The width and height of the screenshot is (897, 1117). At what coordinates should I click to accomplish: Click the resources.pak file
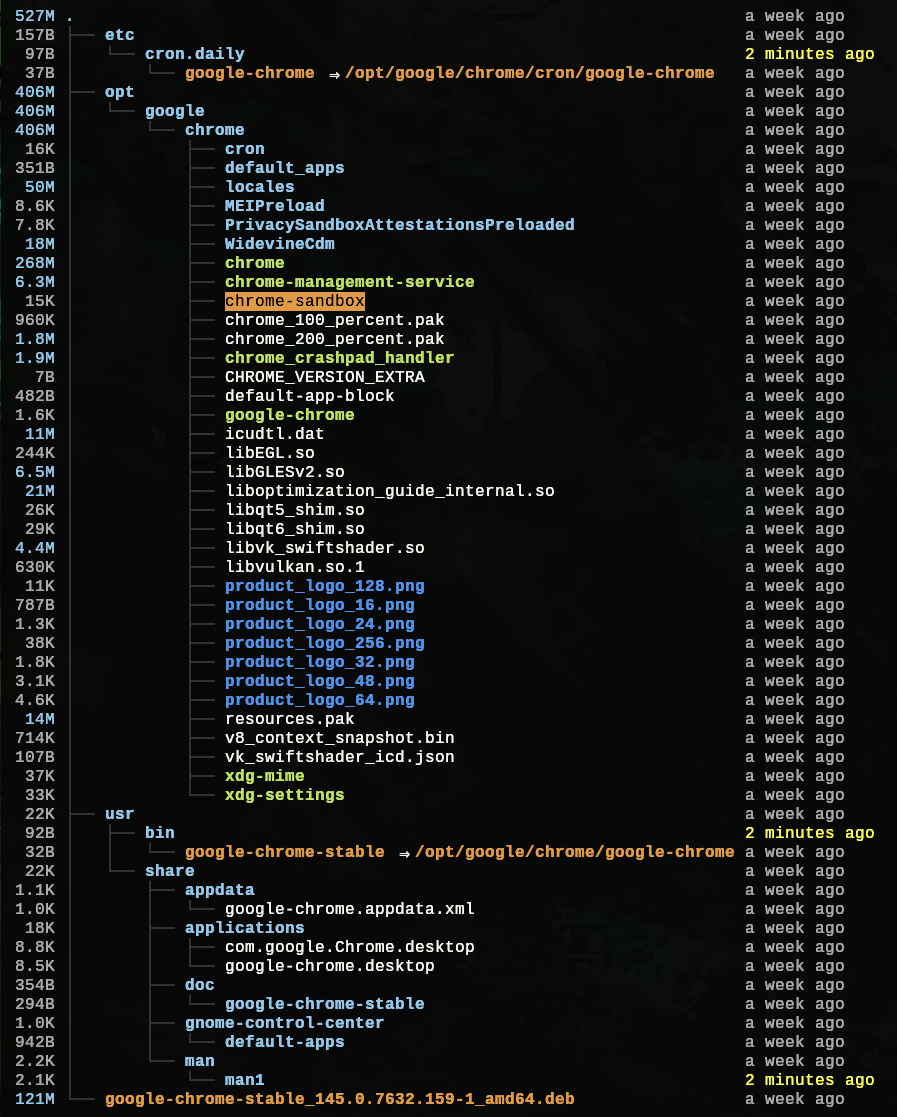[289, 719]
